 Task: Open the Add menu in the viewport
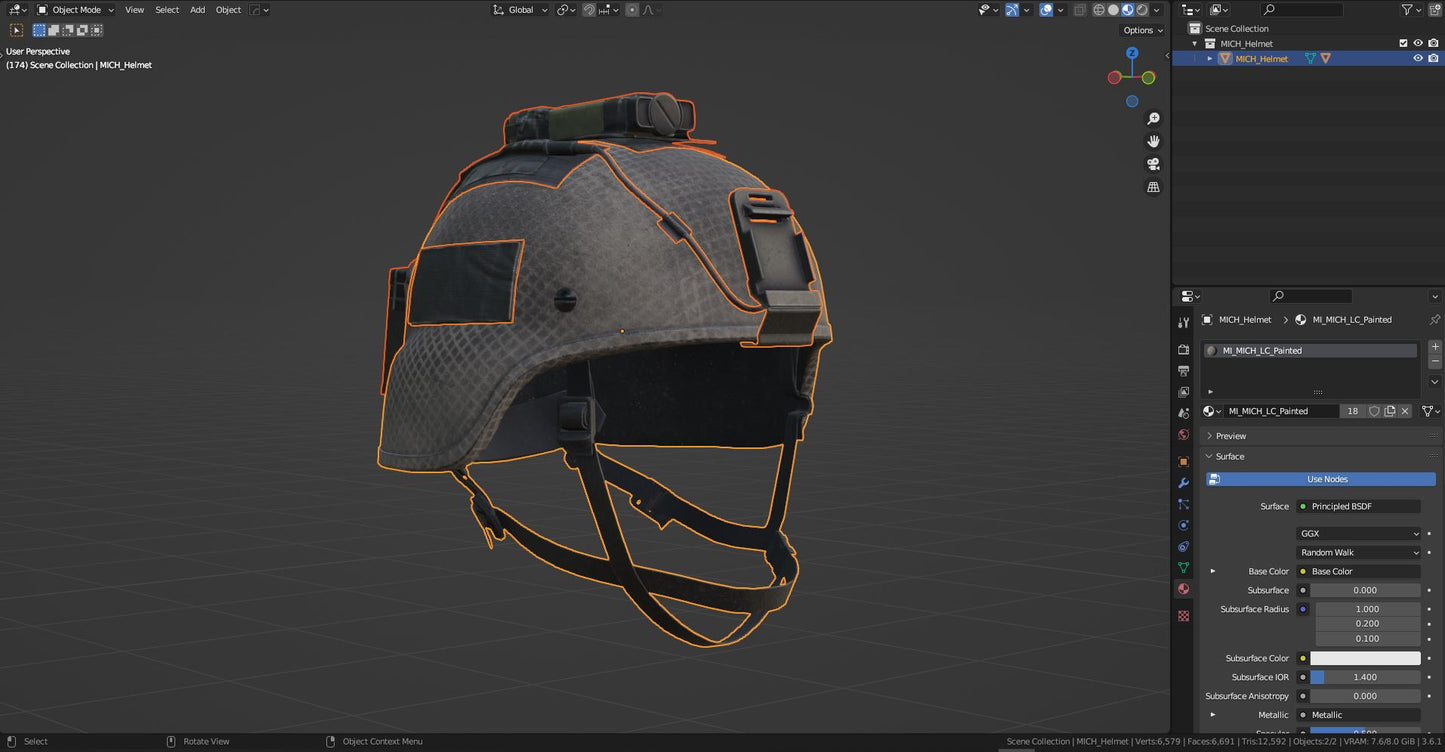click(x=197, y=9)
